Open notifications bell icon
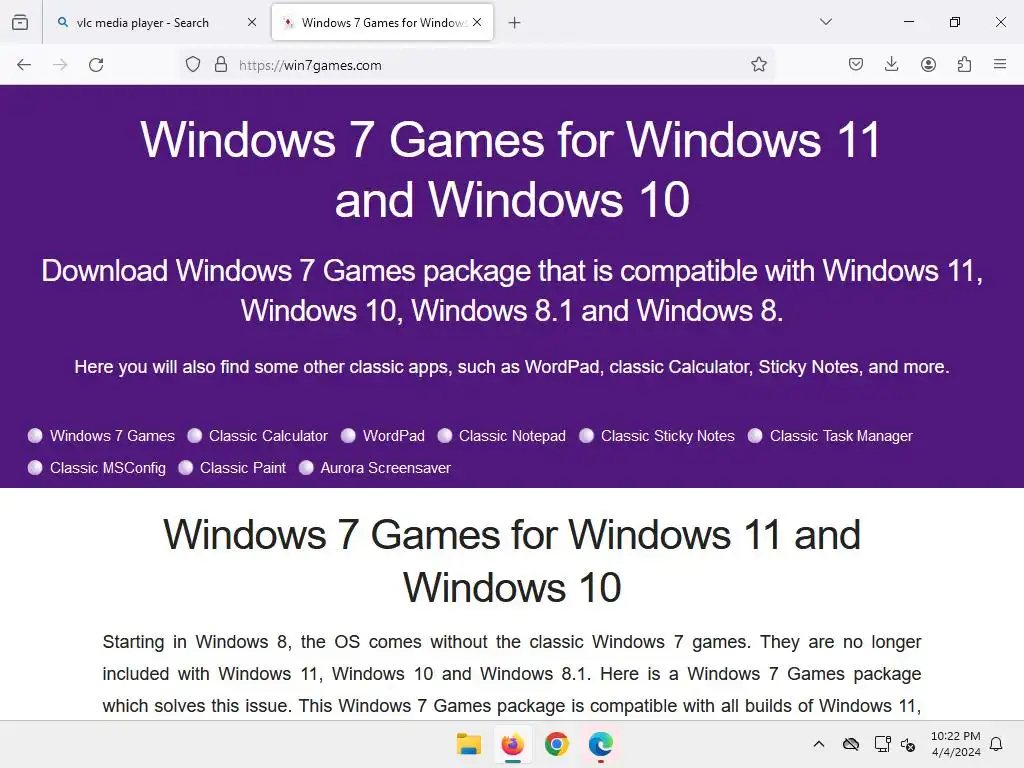Screen dimensions: 1024x768 (996, 744)
